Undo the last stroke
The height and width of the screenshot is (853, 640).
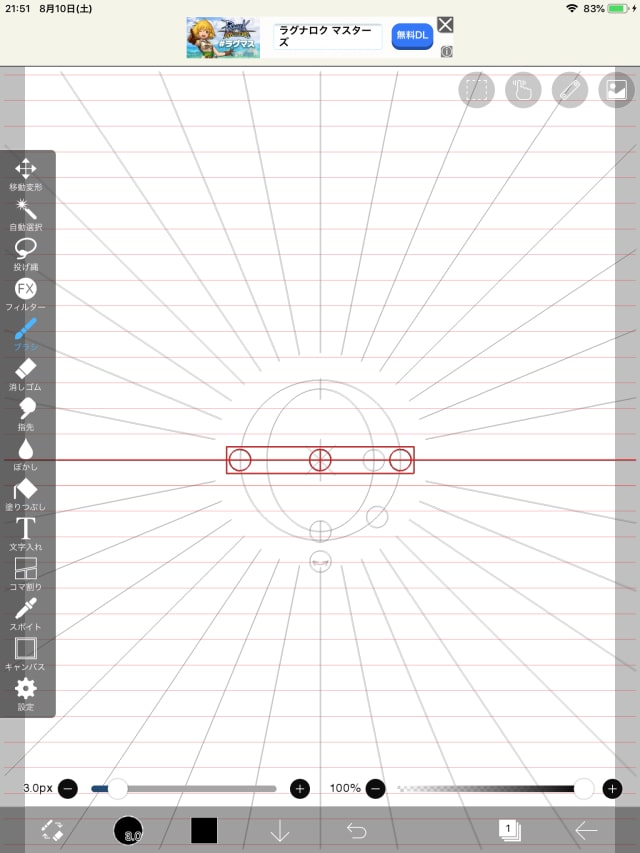pyautogui.click(x=356, y=831)
